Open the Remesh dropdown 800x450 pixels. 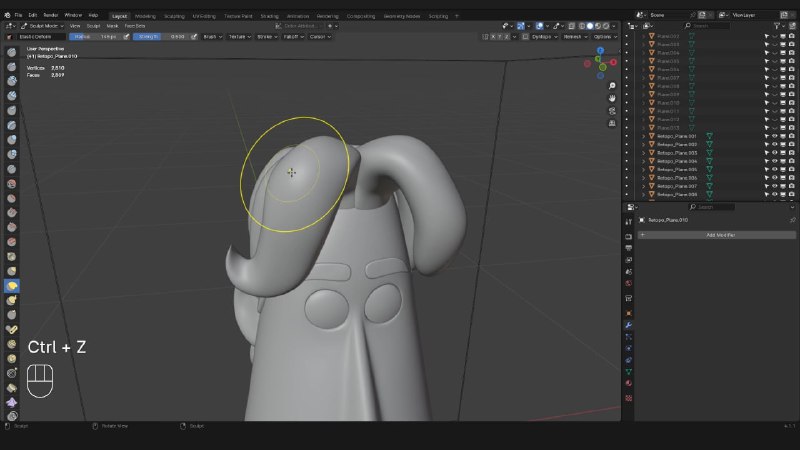[574, 37]
